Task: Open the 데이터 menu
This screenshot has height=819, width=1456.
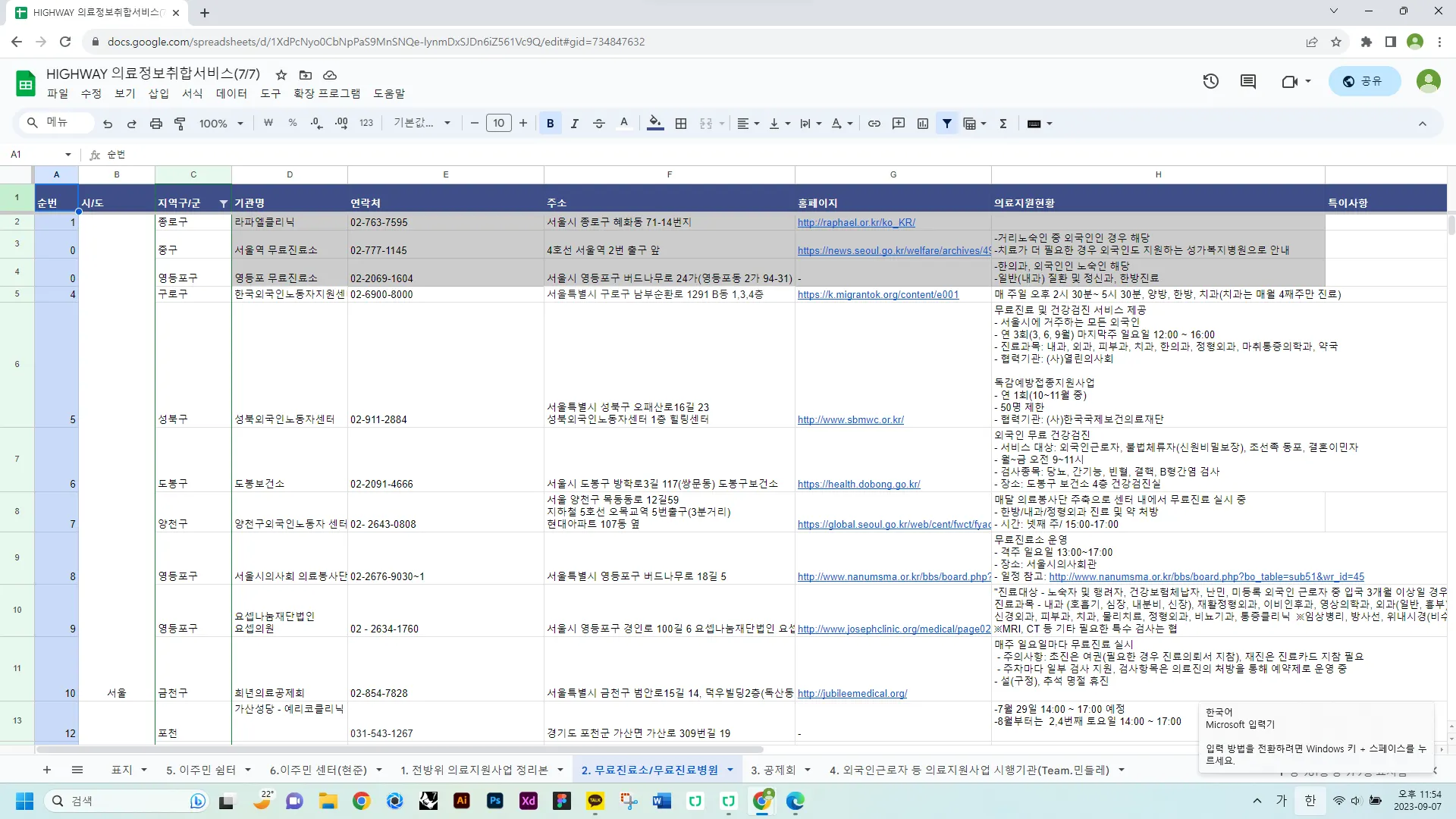Action: (x=231, y=93)
